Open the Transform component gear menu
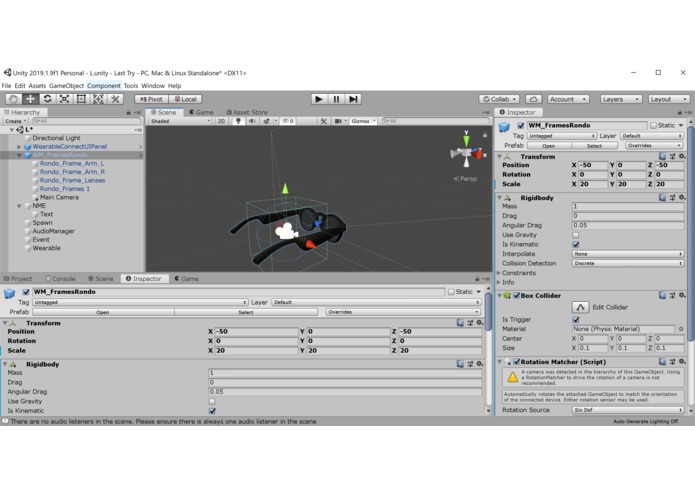Image resolution: width=695 pixels, height=494 pixels. click(683, 156)
